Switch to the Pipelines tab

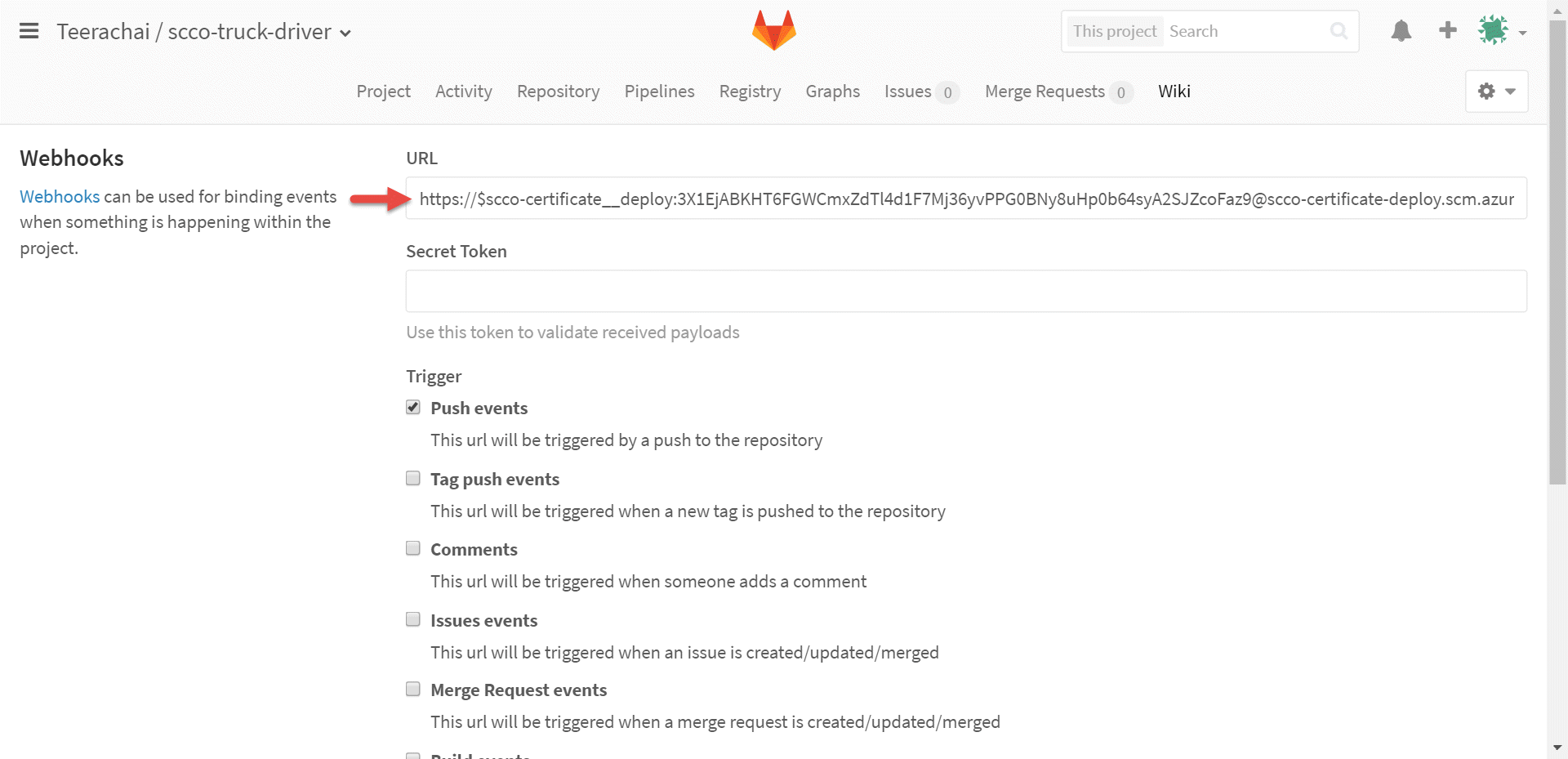659,92
